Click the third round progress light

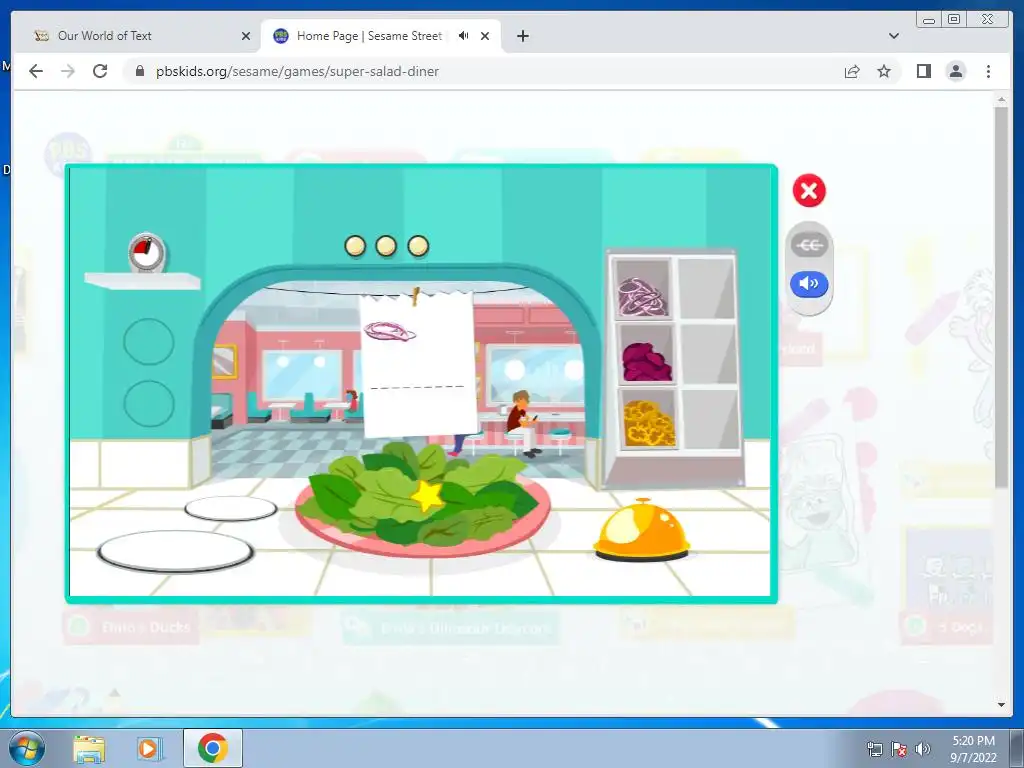[x=418, y=246]
